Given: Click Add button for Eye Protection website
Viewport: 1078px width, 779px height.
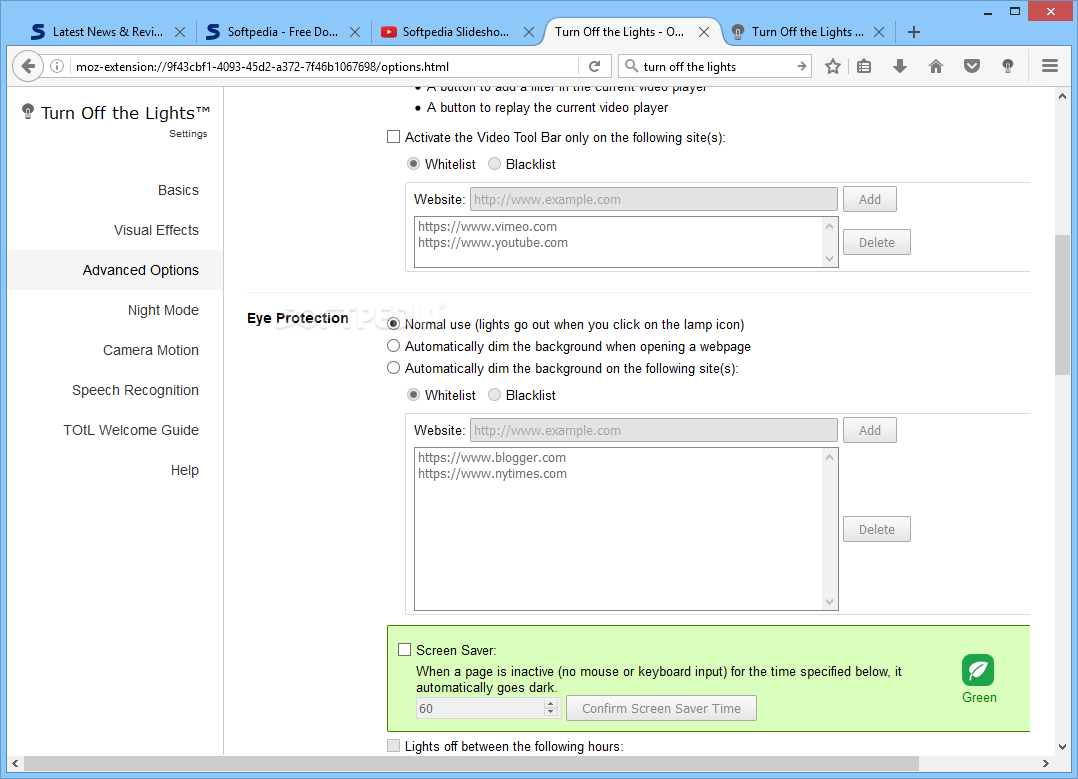Looking at the screenshot, I should coord(870,430).
